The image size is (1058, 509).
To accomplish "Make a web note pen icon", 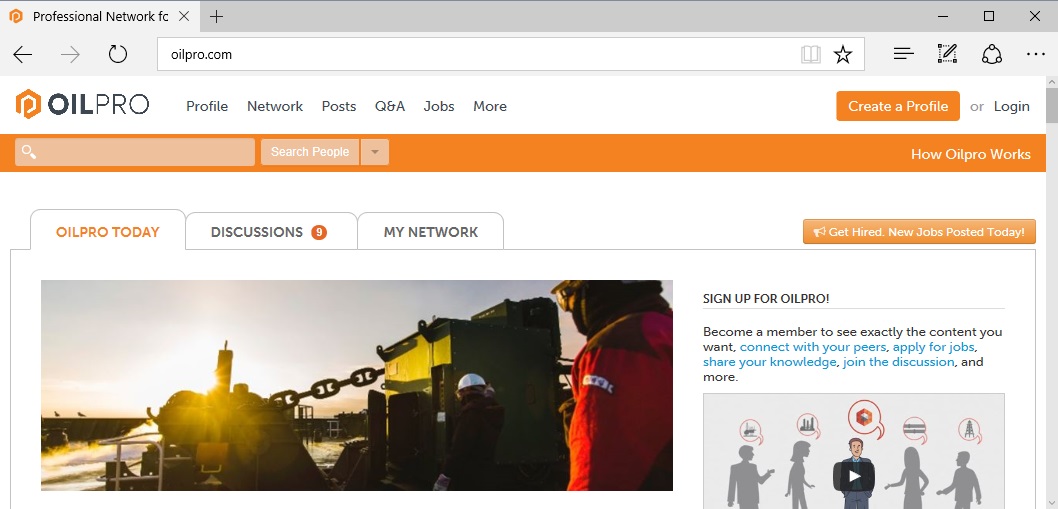I will click(x=947, y=54).
